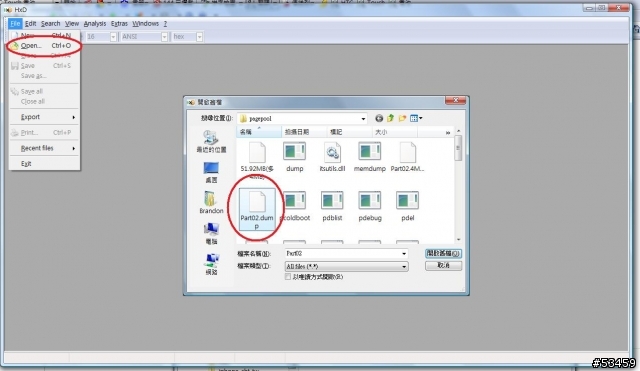Select Close all in the File menu
The width and height of the screenshot is (640, 371).
point(44,102)
